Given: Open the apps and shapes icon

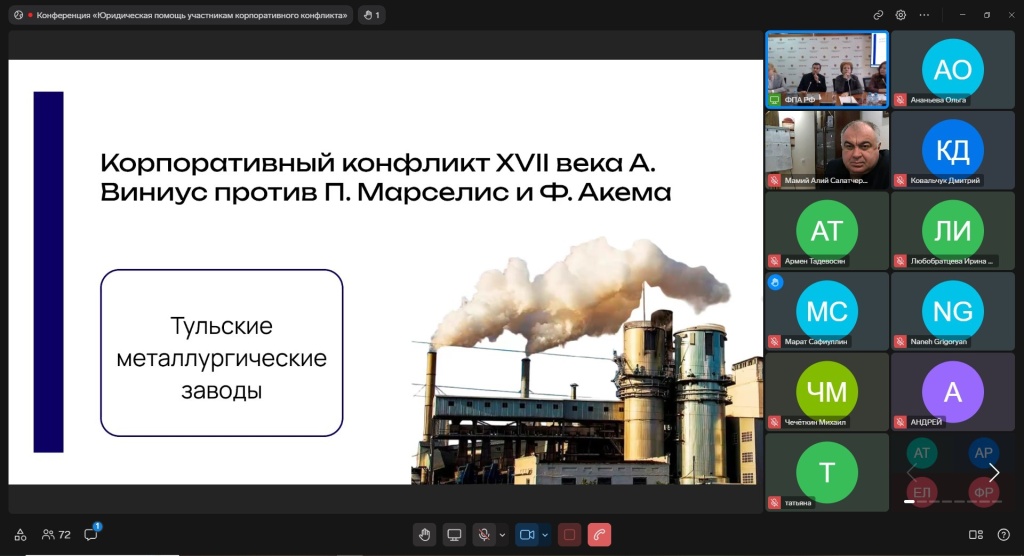Looking at the screenshot, I should pos(20,535).
